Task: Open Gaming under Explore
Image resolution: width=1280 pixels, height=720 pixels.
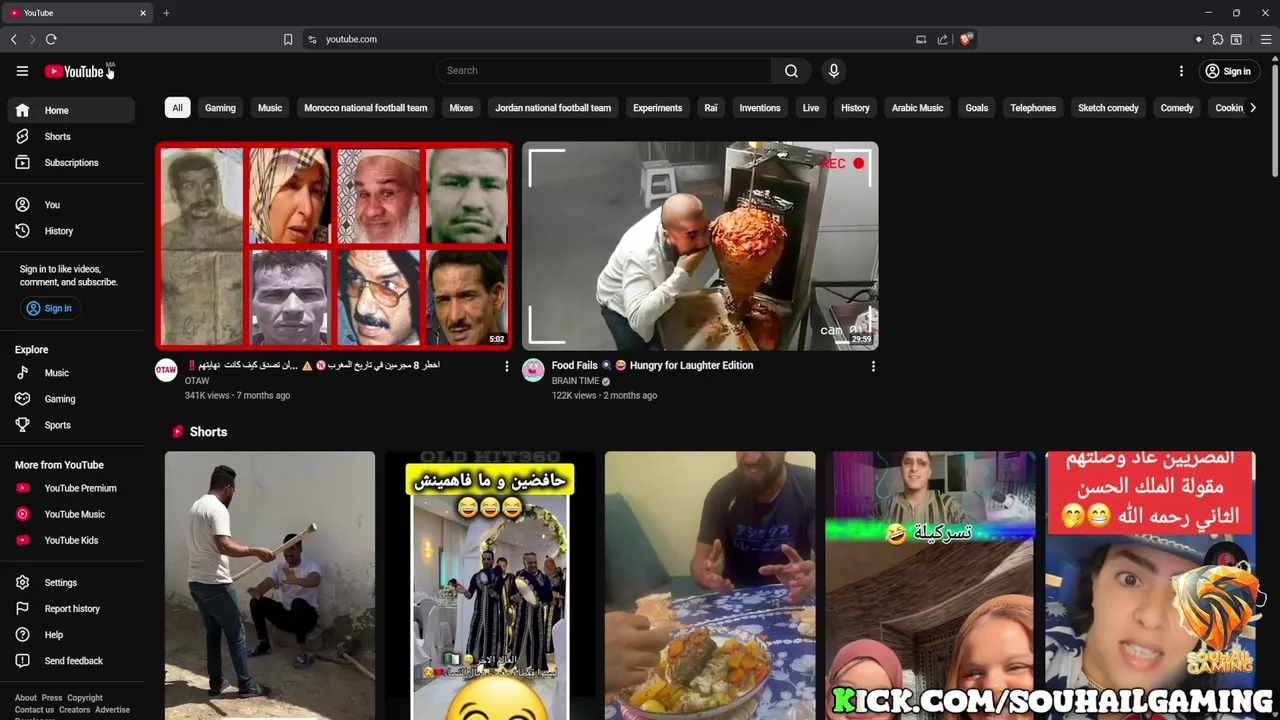Action: point(70,399)
